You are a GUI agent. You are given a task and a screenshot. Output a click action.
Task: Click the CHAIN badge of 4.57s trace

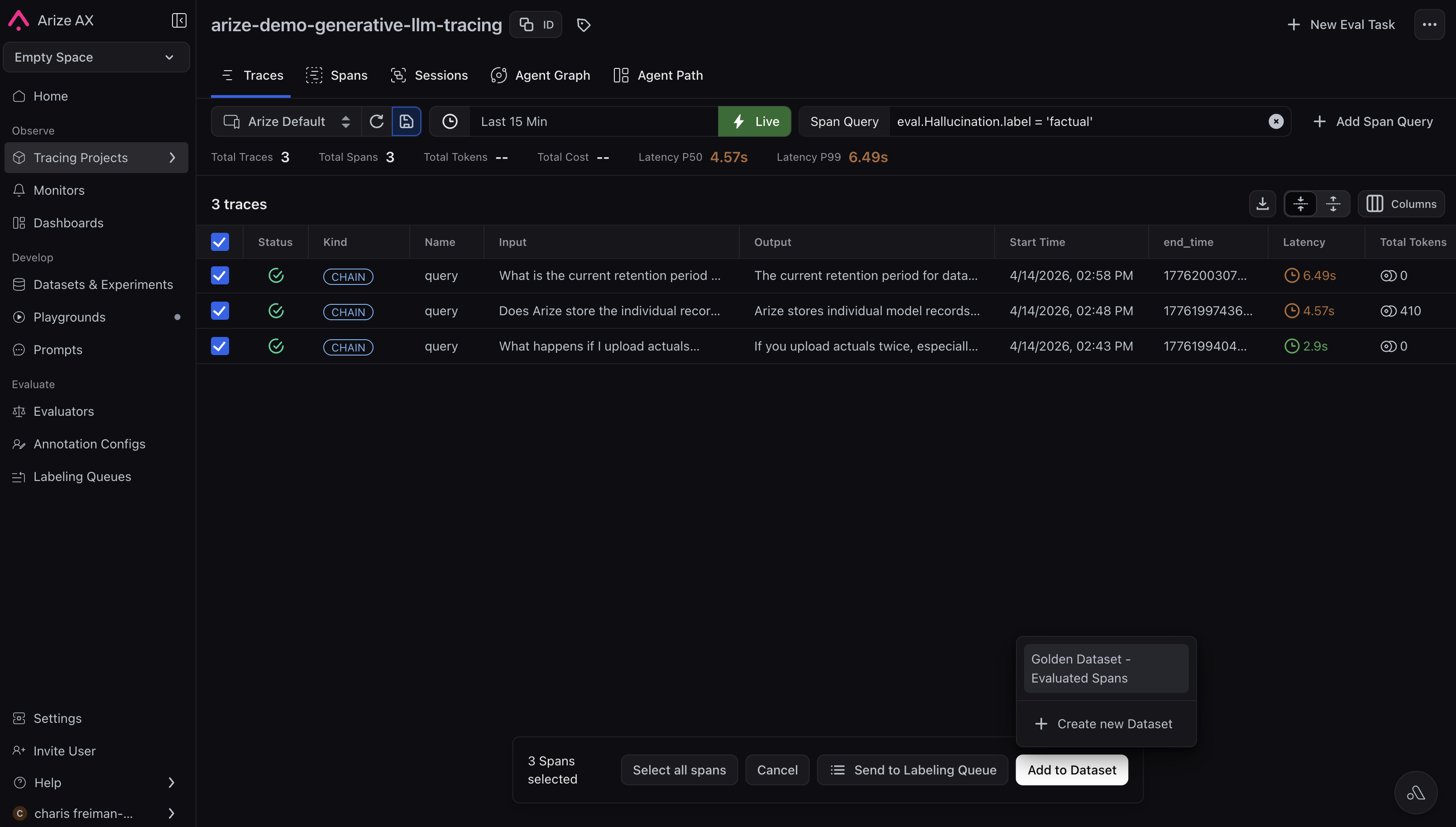tap(348, 312)
